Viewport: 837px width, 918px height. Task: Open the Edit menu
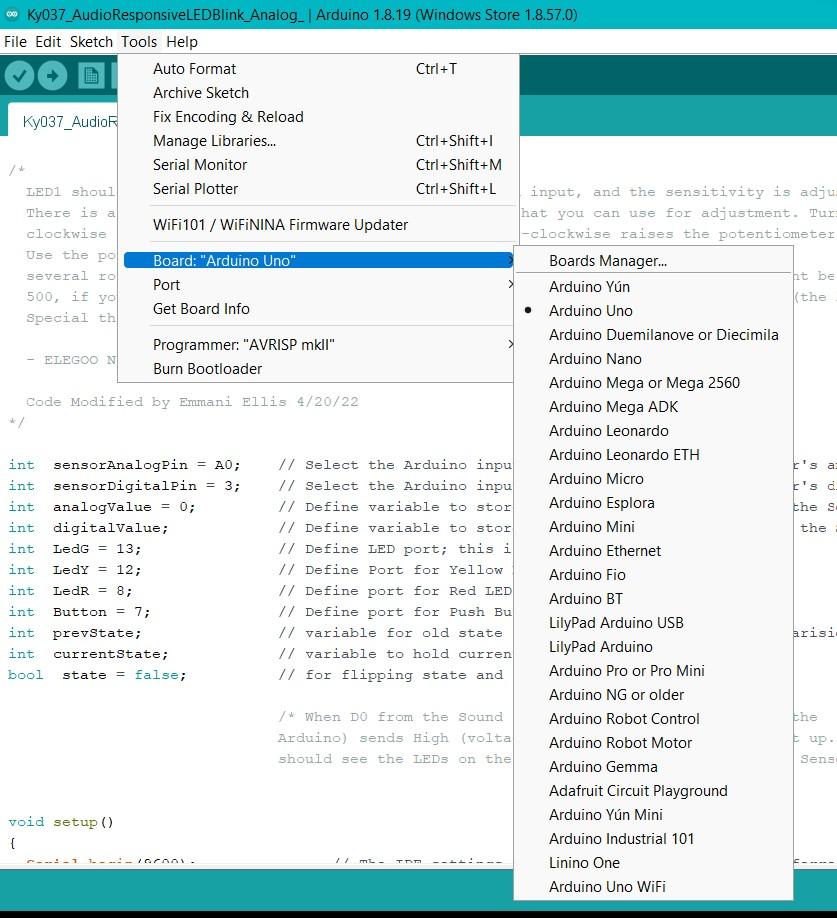pos(48,42)
